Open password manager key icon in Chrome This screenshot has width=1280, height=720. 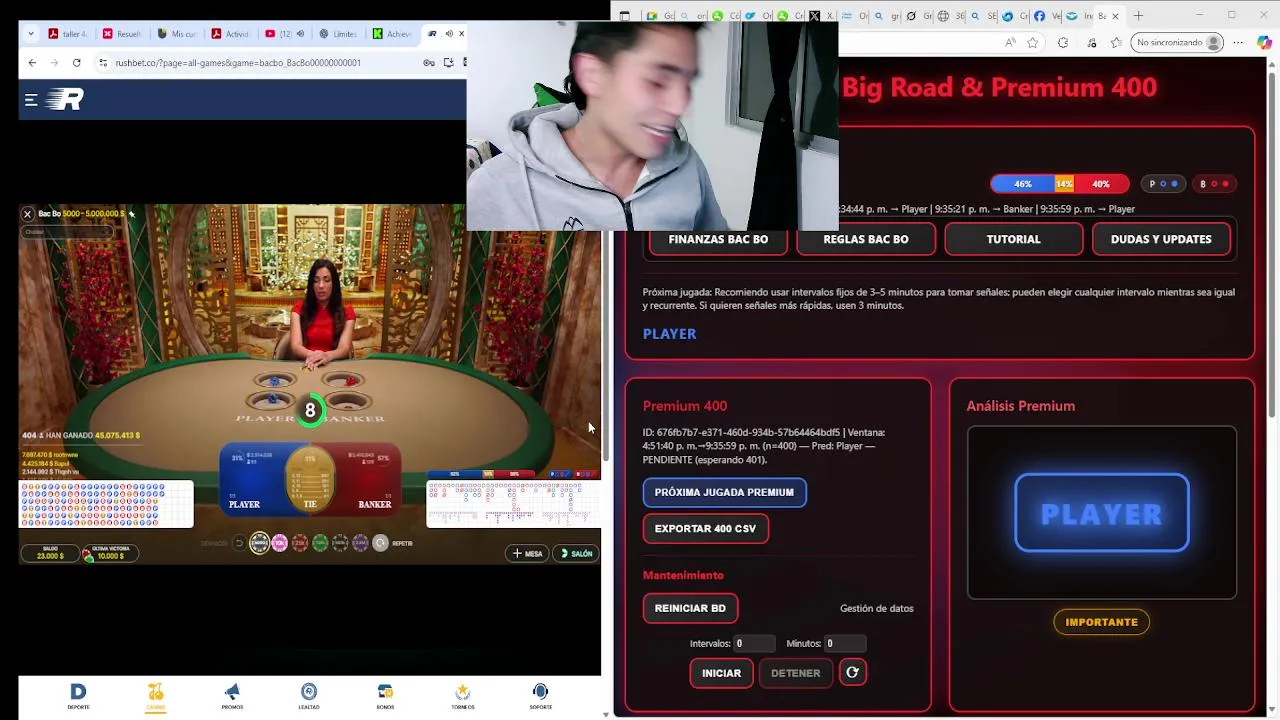pyautogui.click(x=429, y=62)
